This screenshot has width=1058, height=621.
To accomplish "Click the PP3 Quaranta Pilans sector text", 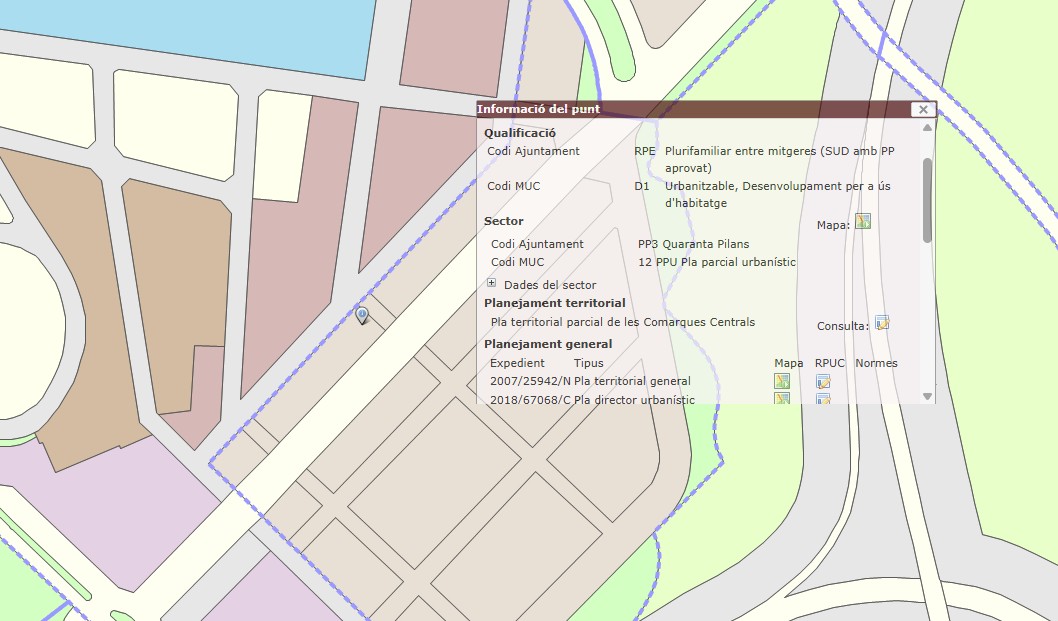I will pos(693,244).
